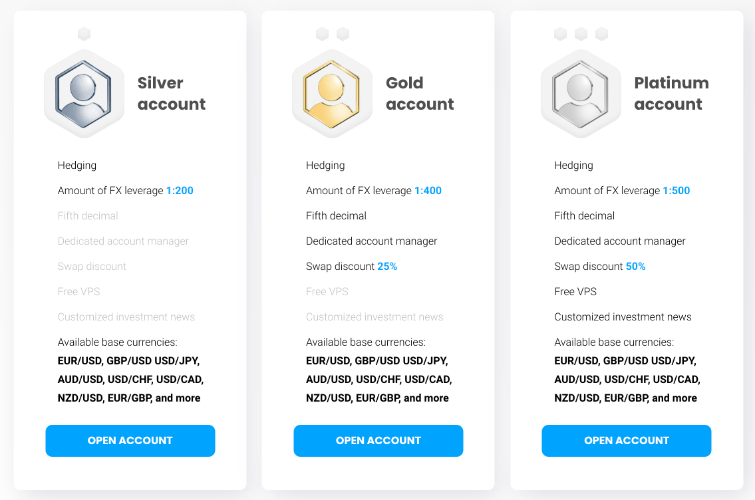The width and height of the screenshot is (755, 500).
Task: Select the Gold account title
Action: (420, 93)
